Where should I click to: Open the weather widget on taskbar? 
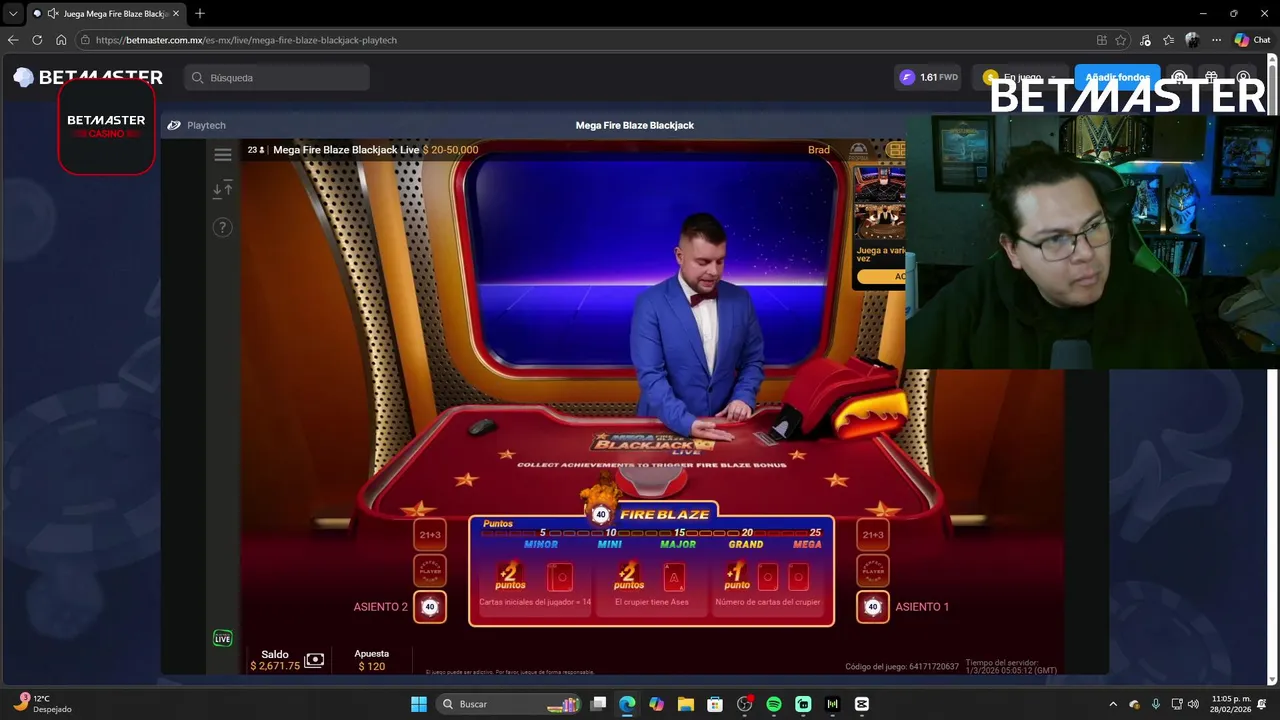click(42, 704)
